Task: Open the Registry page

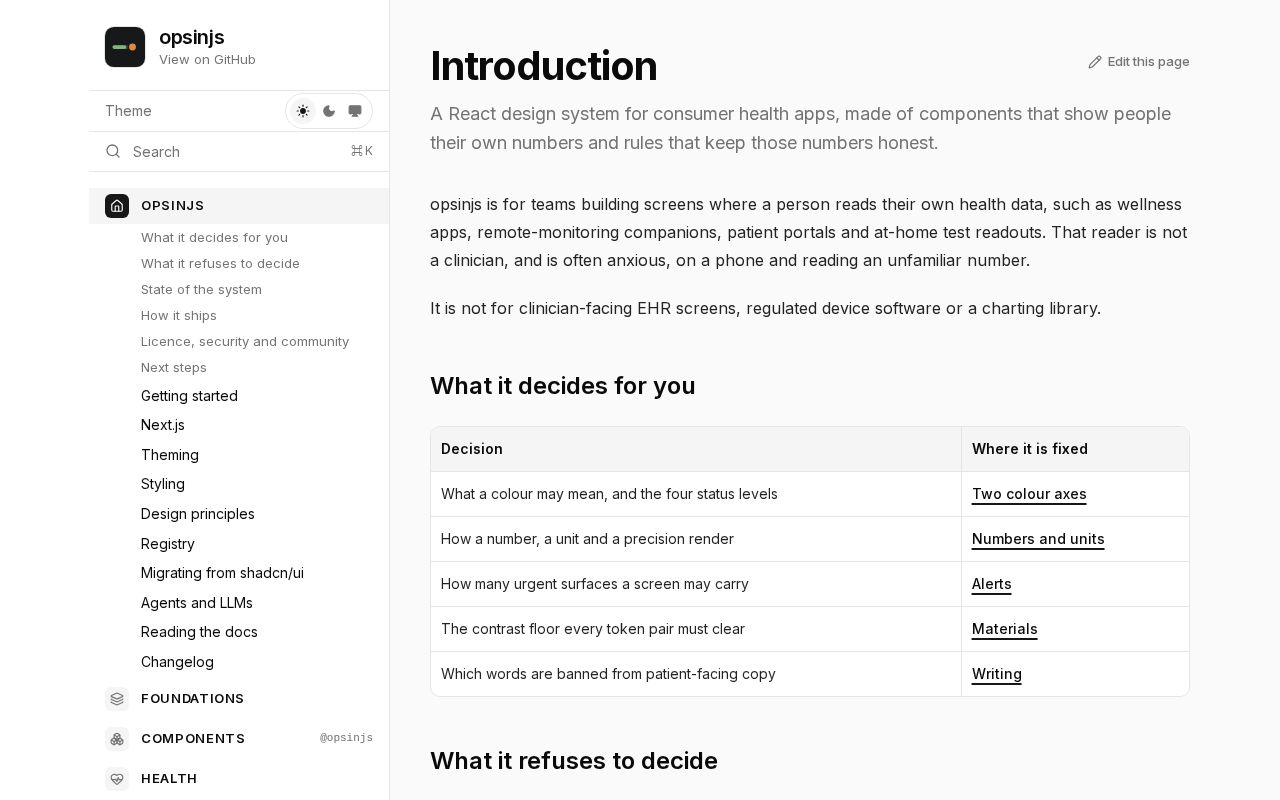Action: [168, 544]
